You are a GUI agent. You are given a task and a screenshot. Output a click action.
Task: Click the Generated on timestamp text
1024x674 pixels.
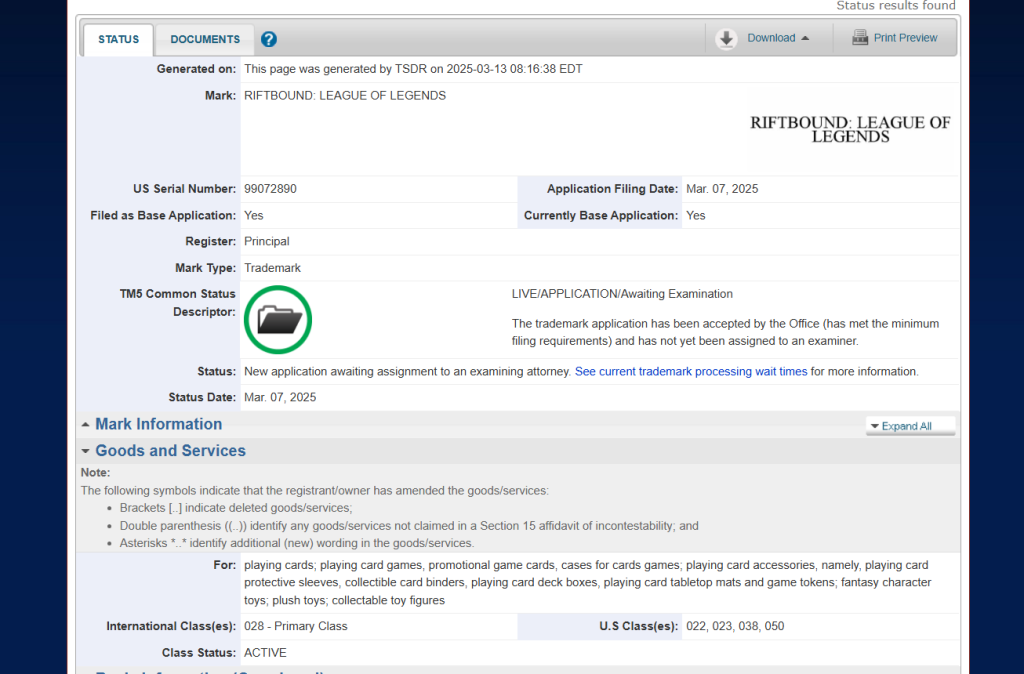coord(413,69)
